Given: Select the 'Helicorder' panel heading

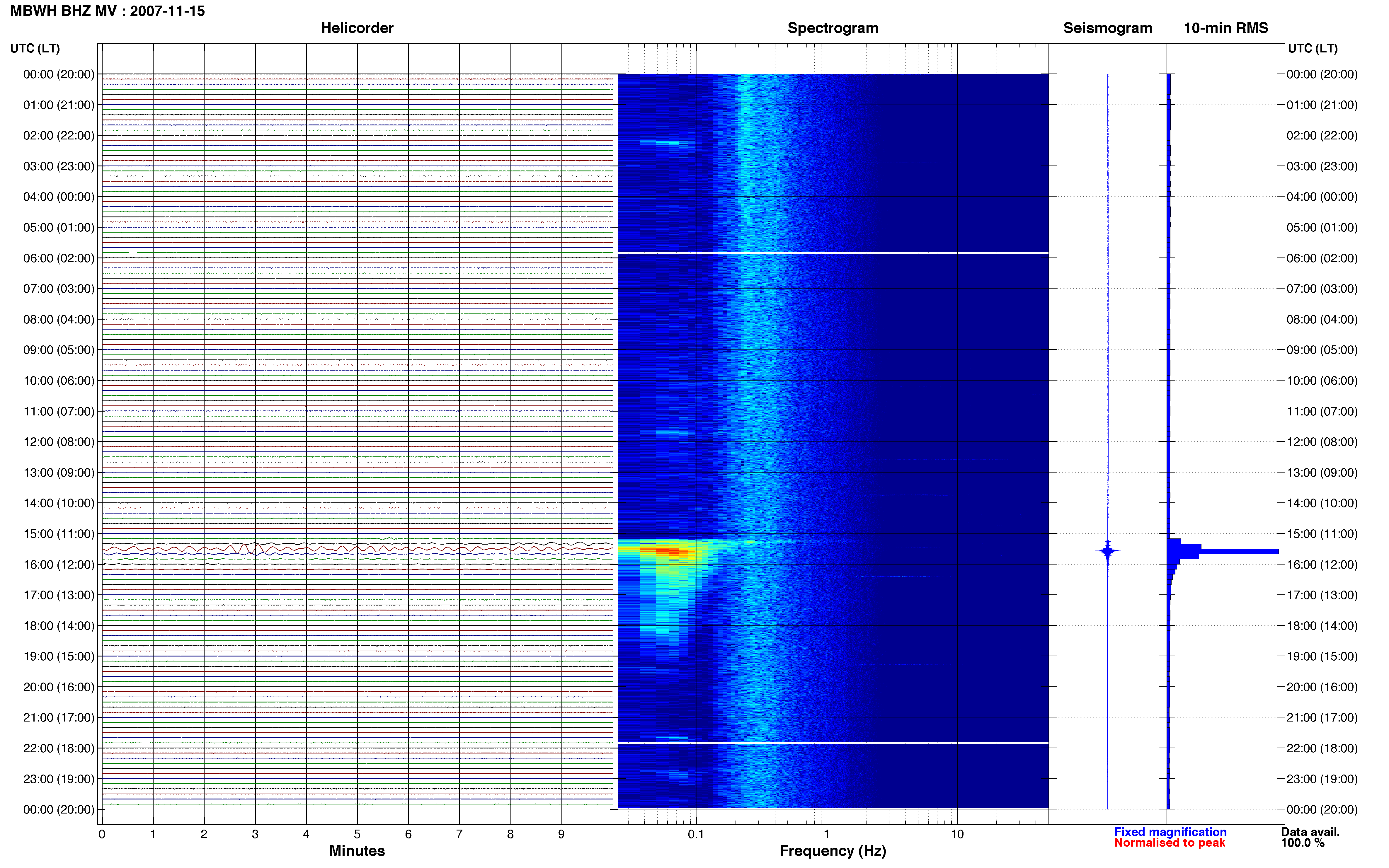Looking at the screenshot, I should (357, 28).
